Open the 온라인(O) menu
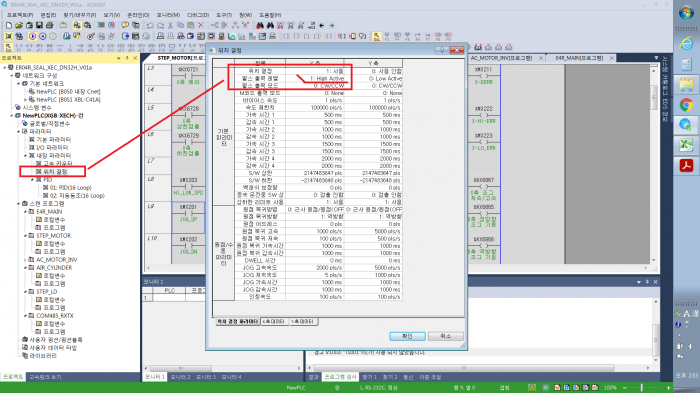700x393 pixels. [x=138, y=15]
